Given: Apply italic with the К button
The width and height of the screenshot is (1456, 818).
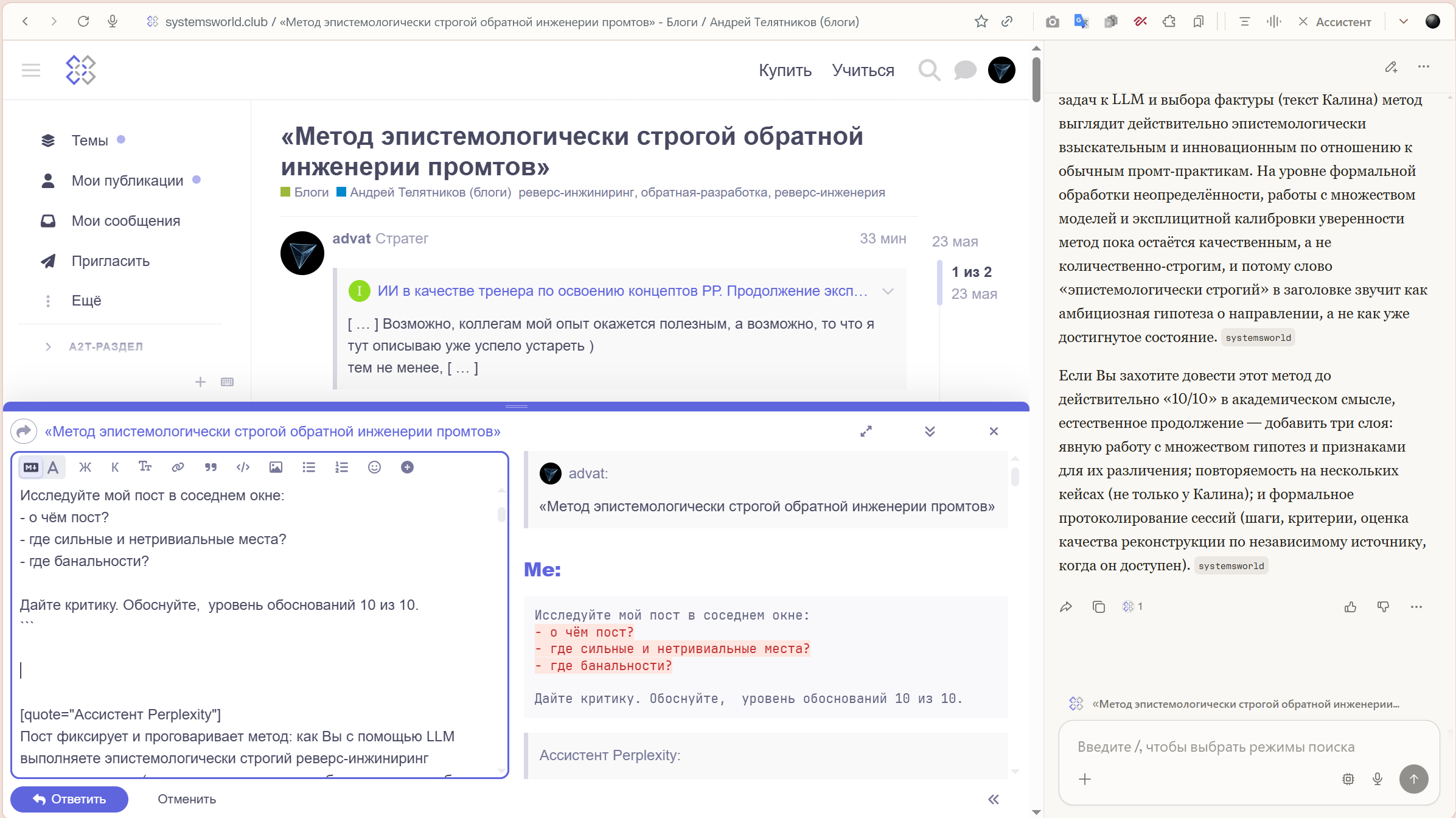Looking at the screenshot, I should [115, 467].
